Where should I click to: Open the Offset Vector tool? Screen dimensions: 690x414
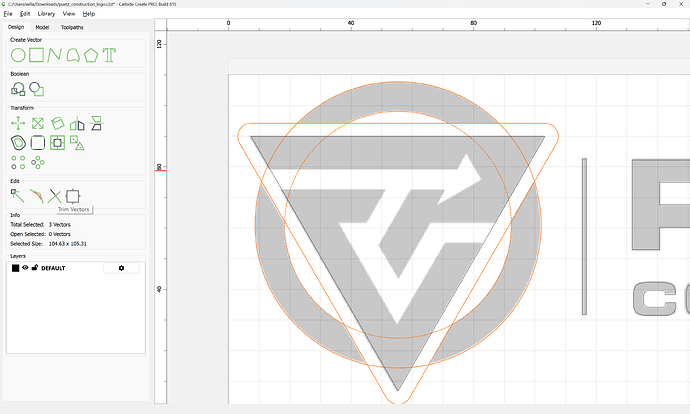[18, 143]
